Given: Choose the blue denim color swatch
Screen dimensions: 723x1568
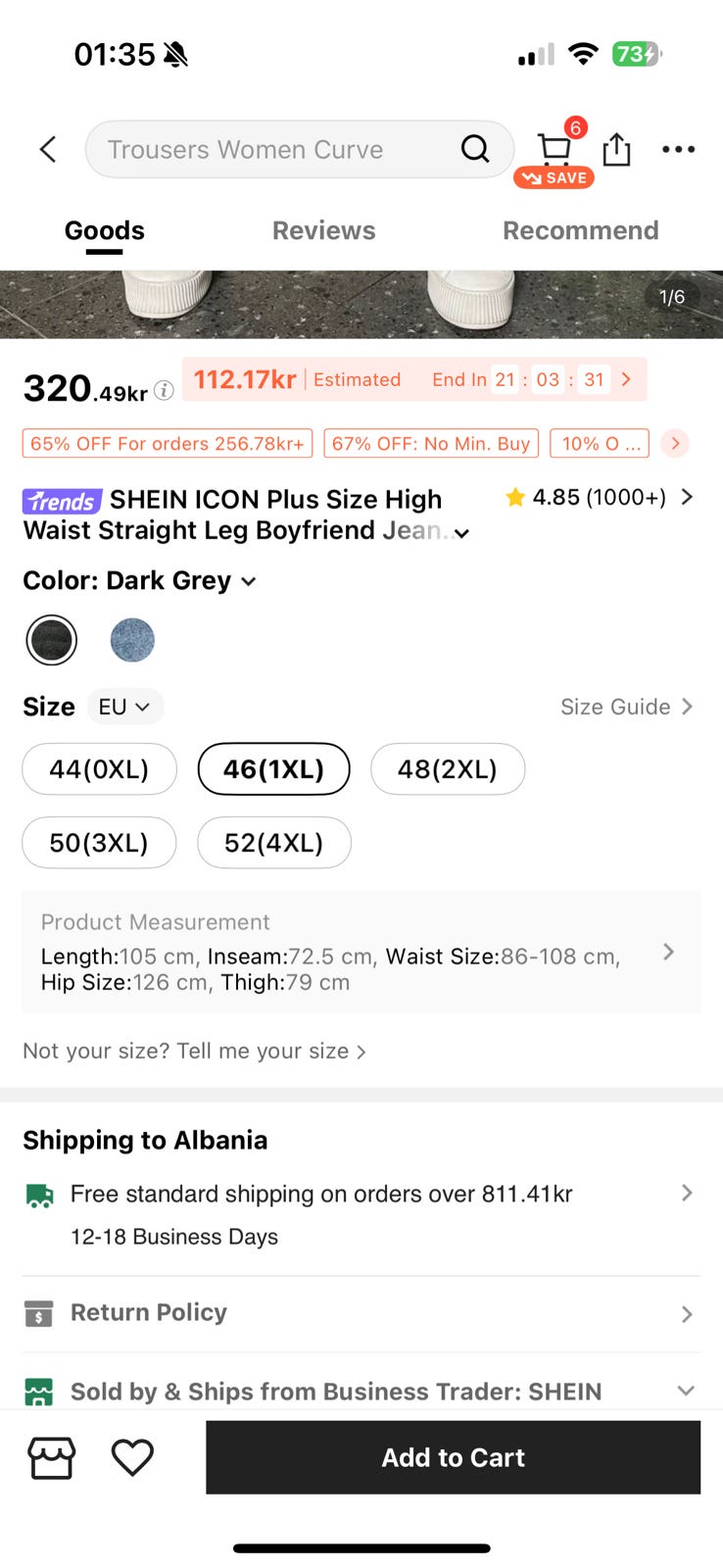Looking at the screenshot, I should click(x=132, y=640).
